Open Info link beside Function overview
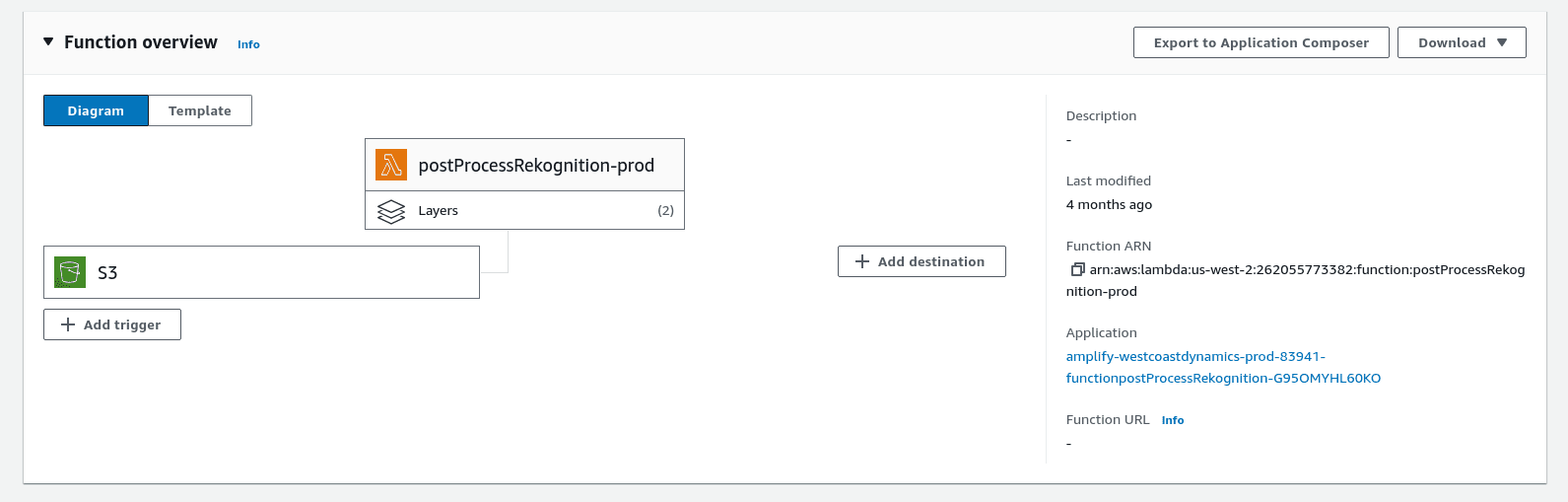 point(248,44)
